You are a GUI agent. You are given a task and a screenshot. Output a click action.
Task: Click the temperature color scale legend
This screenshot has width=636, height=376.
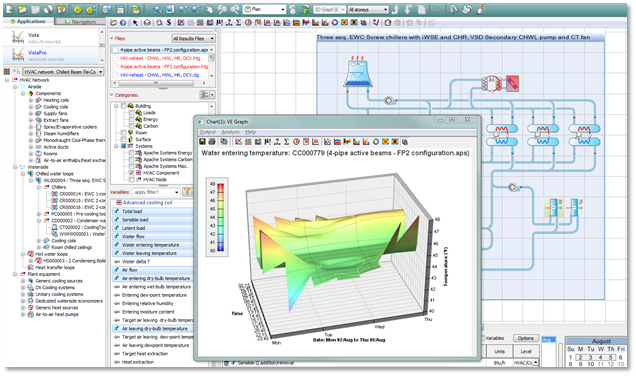pyautogui.click(x=217, y=217)
